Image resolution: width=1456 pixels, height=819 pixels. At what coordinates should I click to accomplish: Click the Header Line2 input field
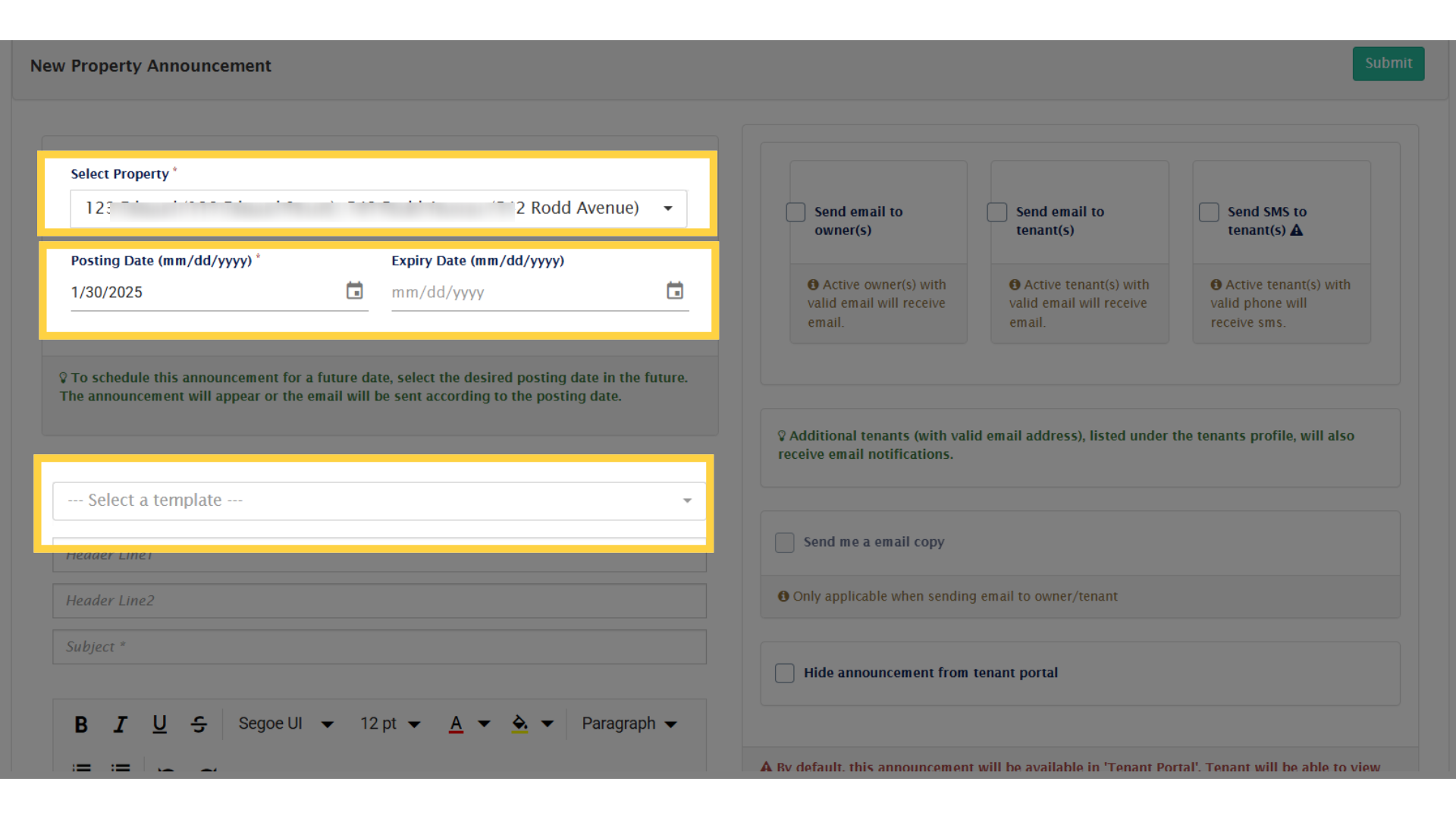(379, 601)
